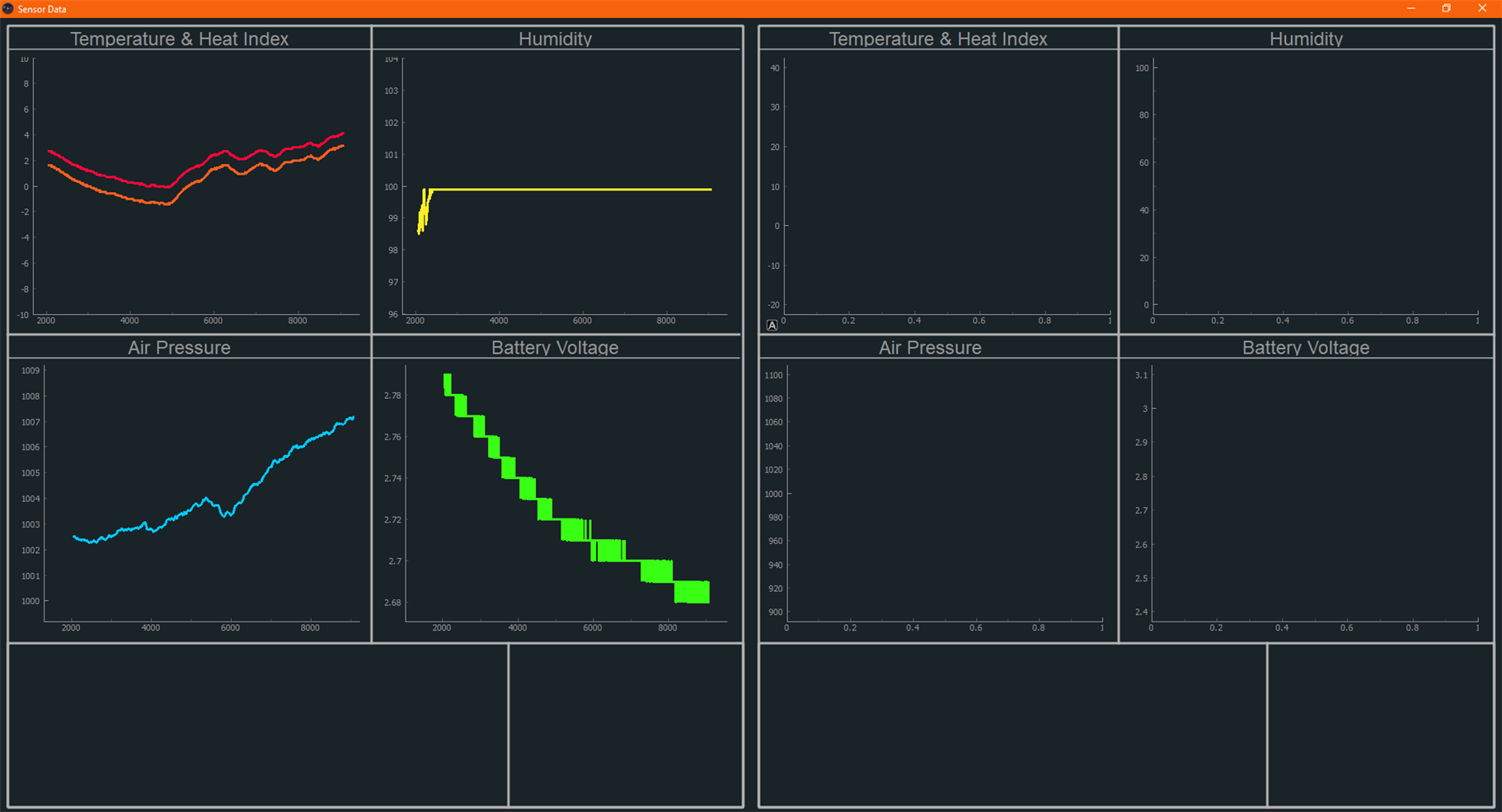Click the 'Battery Voltage' title above the green trace

coord(555,347)
